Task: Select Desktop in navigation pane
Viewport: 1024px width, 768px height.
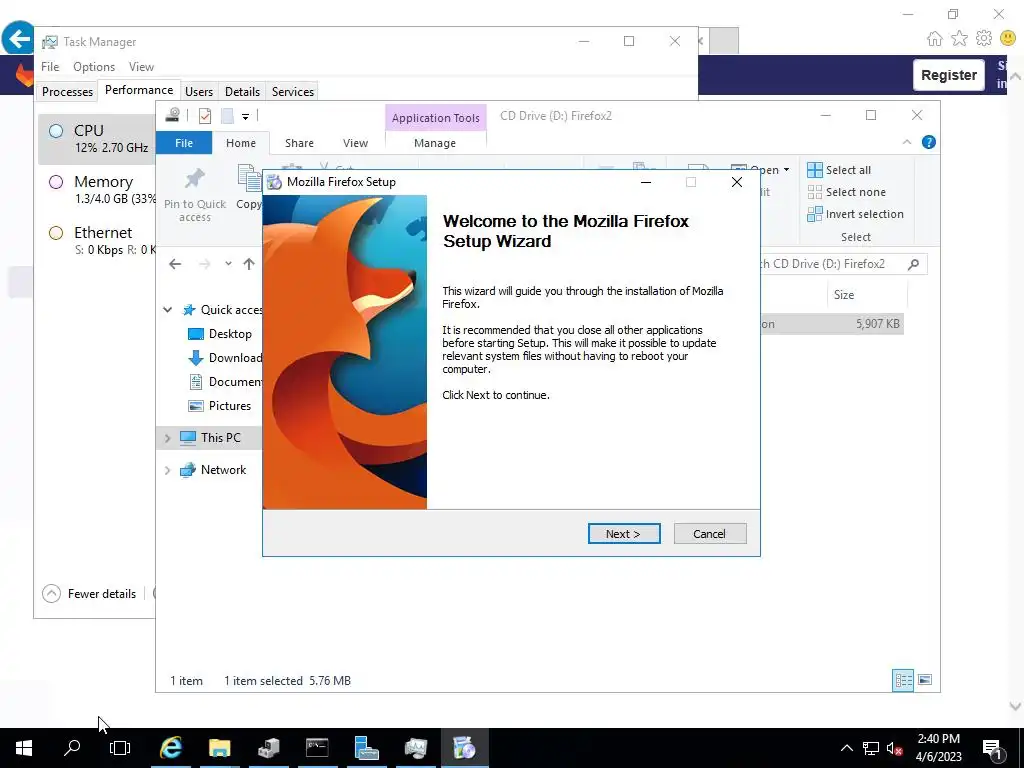Action: point(221,334)
